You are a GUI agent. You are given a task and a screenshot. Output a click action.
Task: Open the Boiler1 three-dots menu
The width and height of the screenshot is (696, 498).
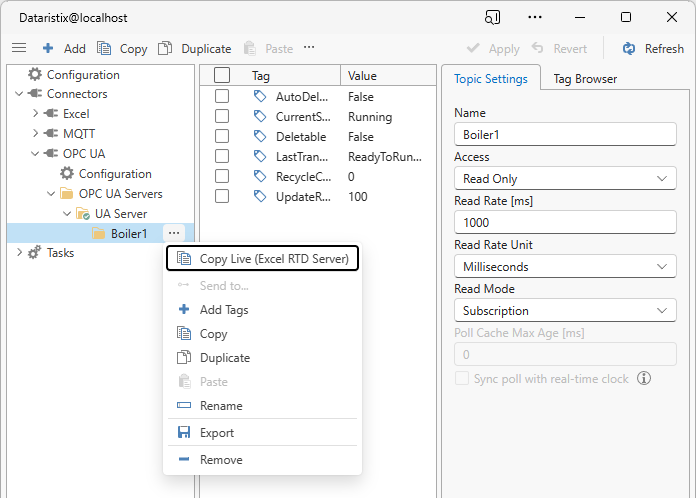click(x=174, y=233)
